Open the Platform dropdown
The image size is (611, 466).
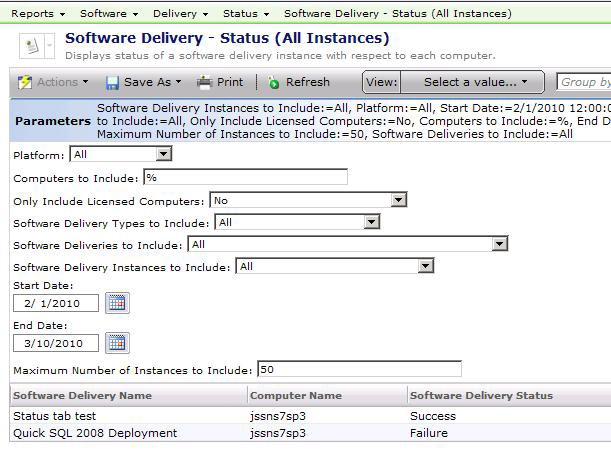(x=121, y=154)
